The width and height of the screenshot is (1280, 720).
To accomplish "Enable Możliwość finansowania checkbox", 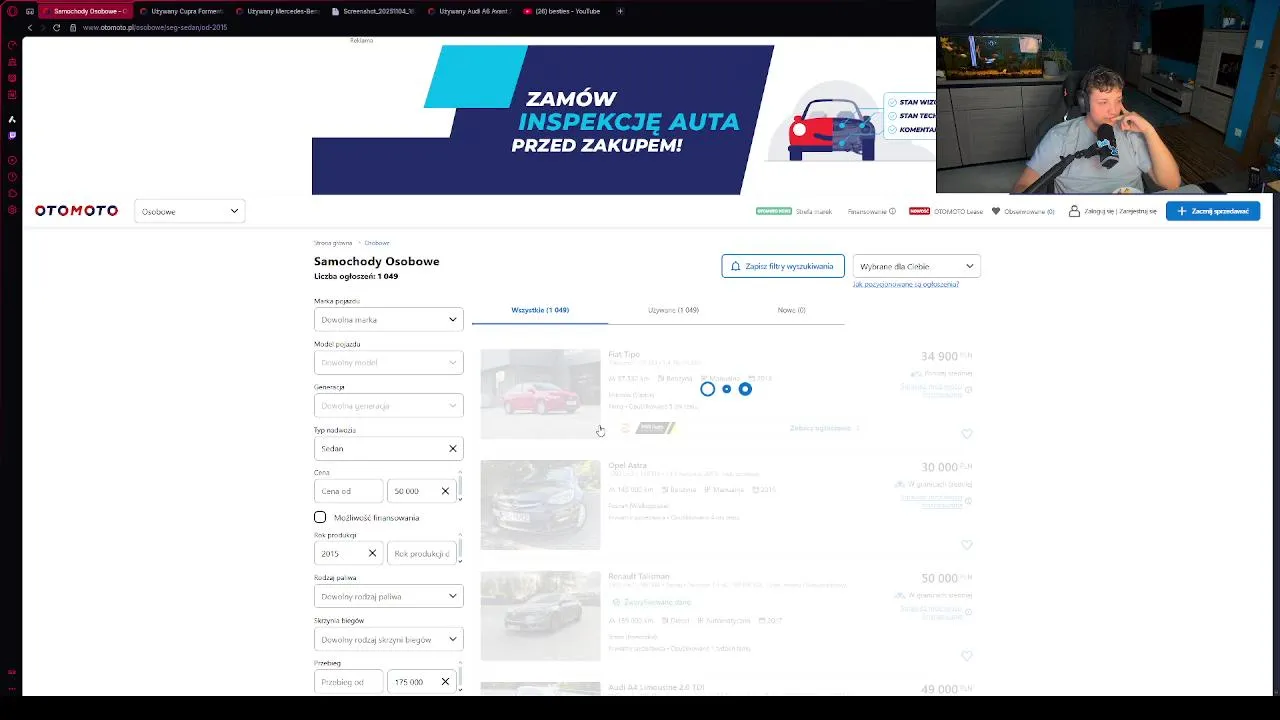I will pos(320,517).
